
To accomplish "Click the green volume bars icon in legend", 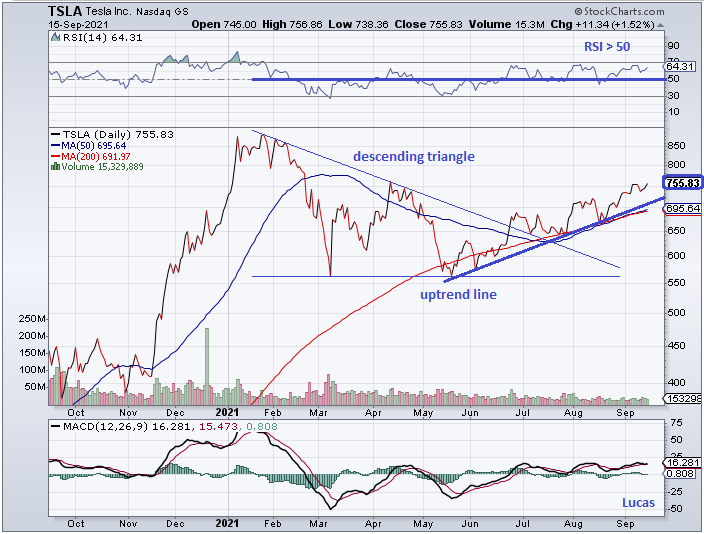I will [56, 167].
